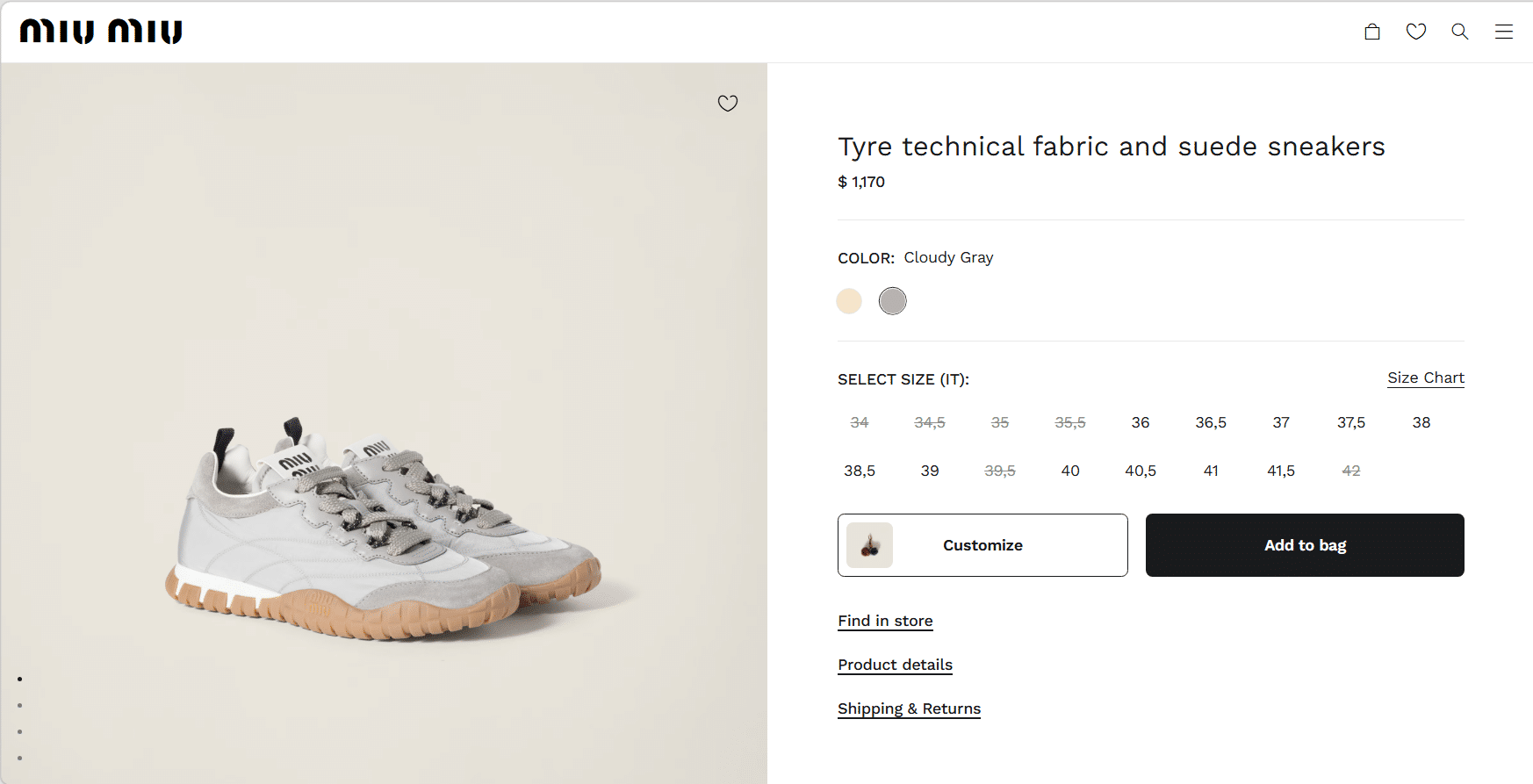Open the shopping bag icon

click(x=1372, y=32)
